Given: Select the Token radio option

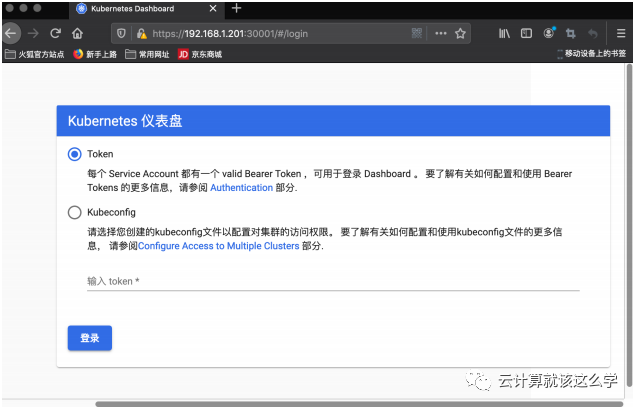Looking at the screenshot, I should pyautogui.click(x=74, y=154).
